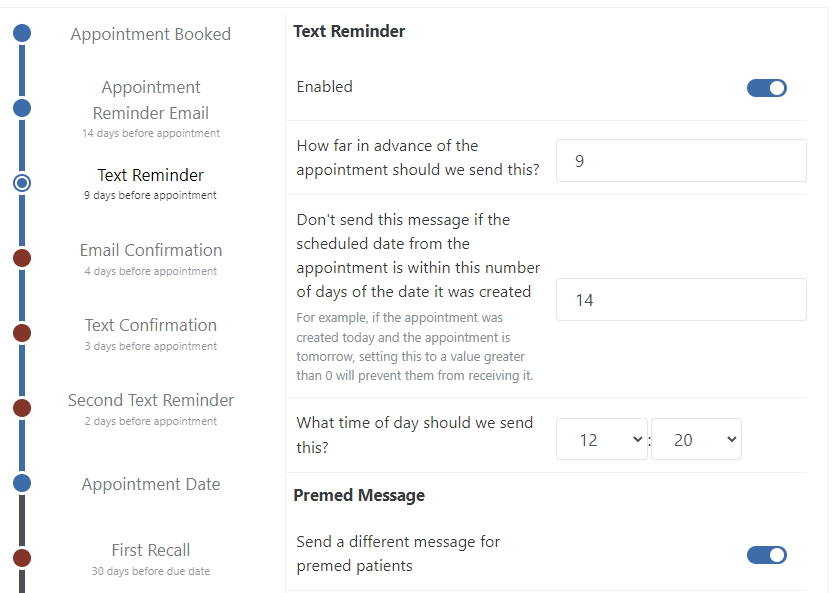
Task: Disable the Text Reminder Enabled toggle
Action: click(x=767, y=87)
